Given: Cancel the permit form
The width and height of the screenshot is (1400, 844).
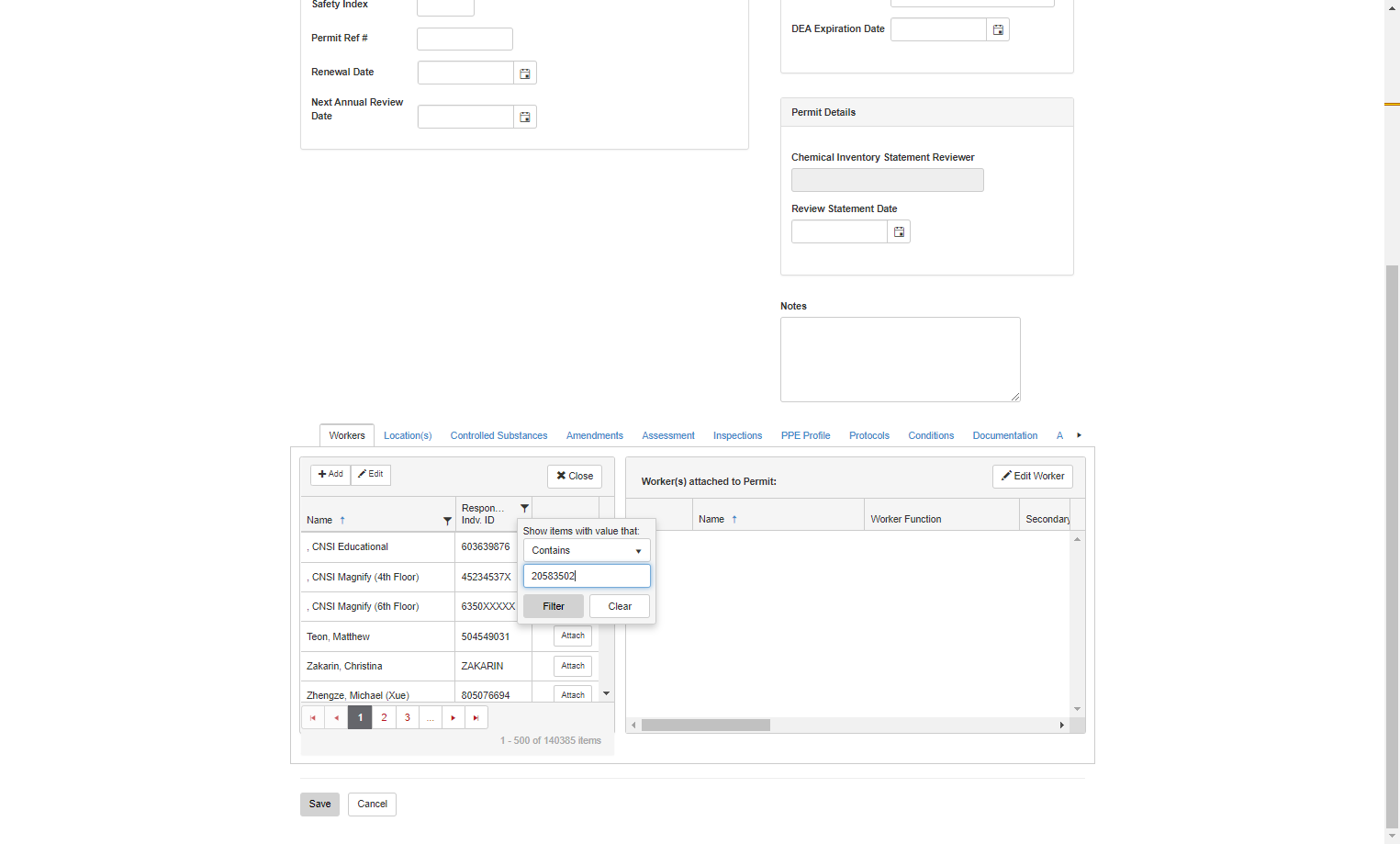Looking at the screenshot, I should [372, 804].
